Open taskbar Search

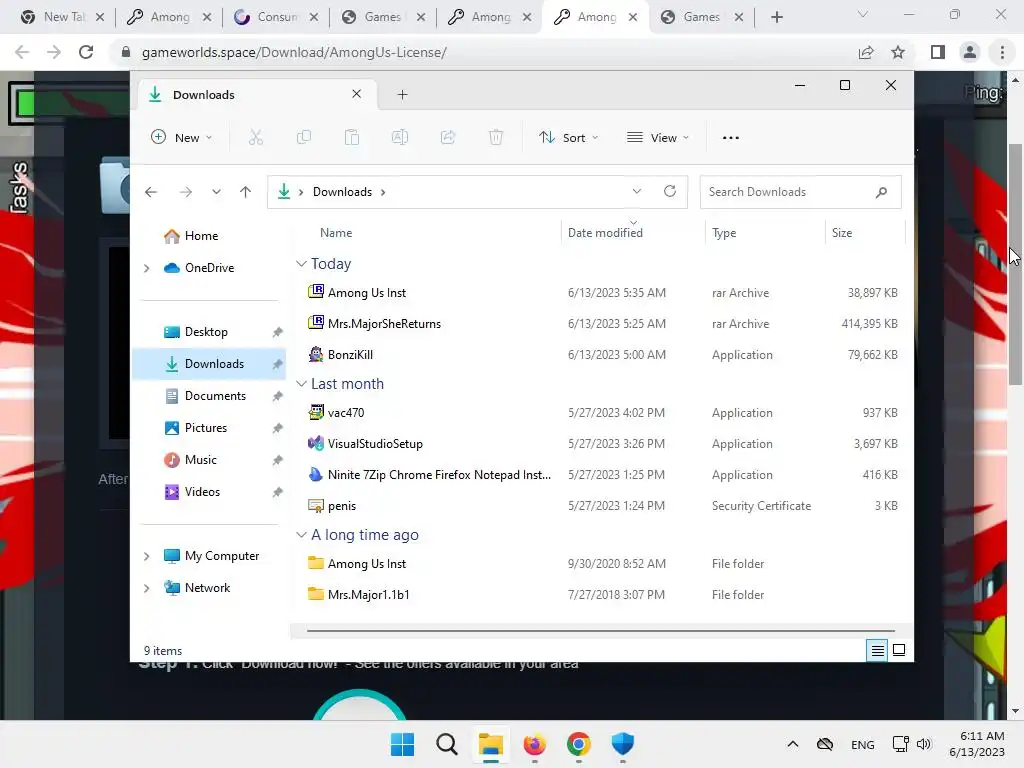click(x=447, y=744)
